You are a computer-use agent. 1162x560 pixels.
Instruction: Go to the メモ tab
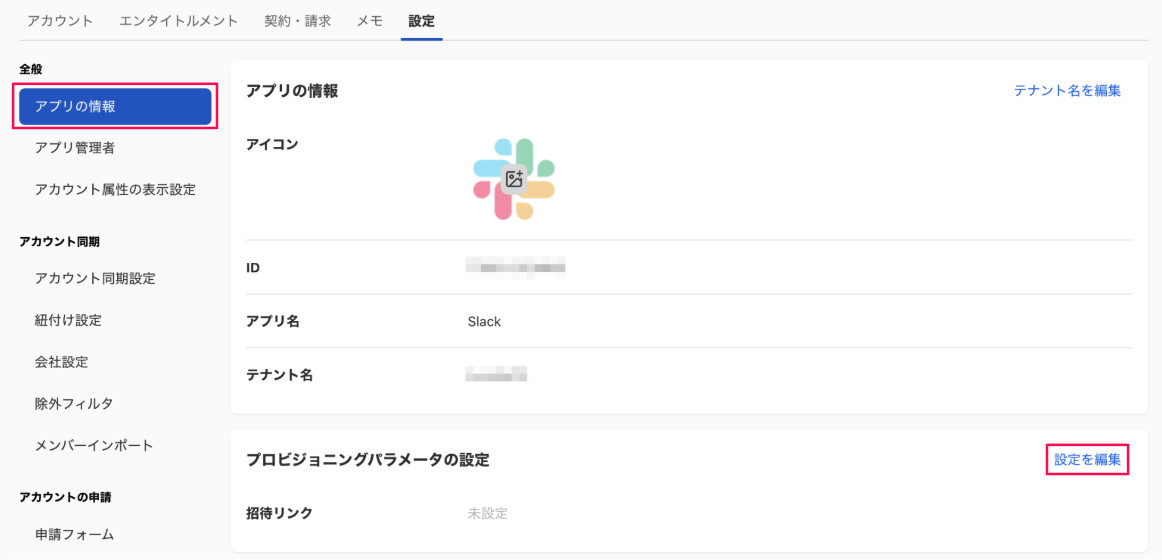pos(370,21)
